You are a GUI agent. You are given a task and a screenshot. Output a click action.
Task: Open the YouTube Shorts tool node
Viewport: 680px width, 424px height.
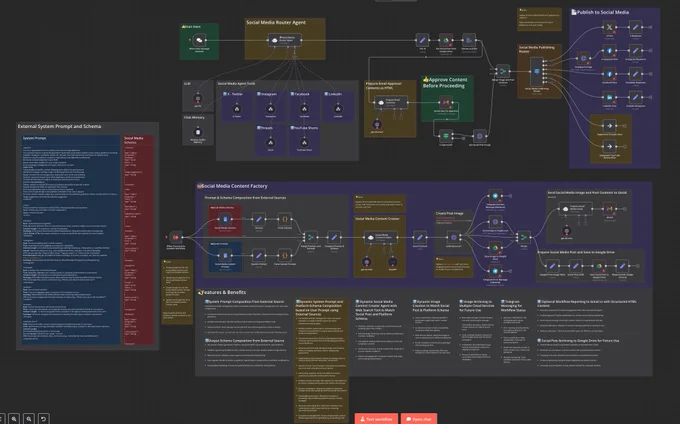pyautogui.click(x=304, y=142)
